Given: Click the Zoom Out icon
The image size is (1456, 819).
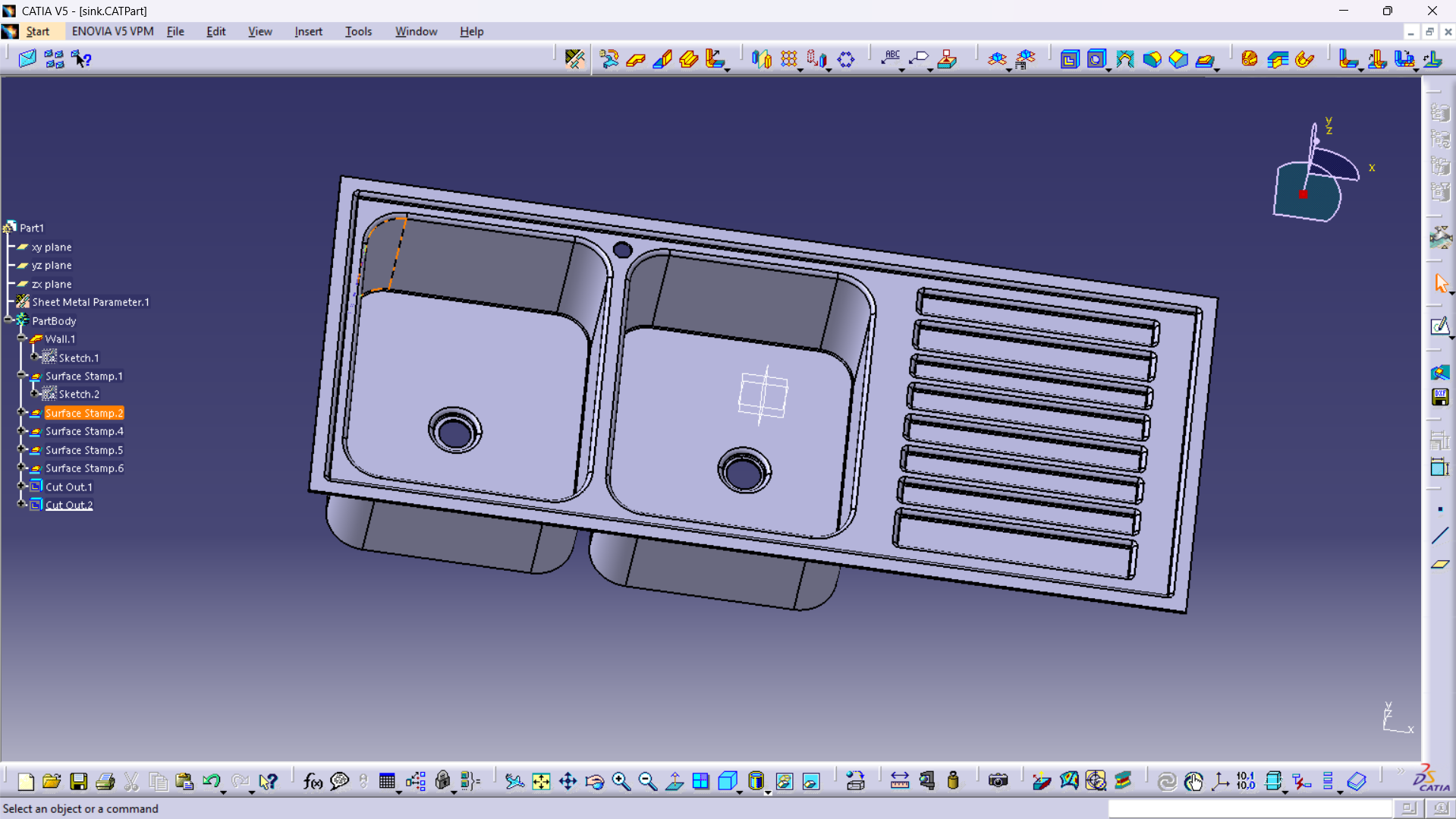Looking at the screenshot, I should (647, 781).
